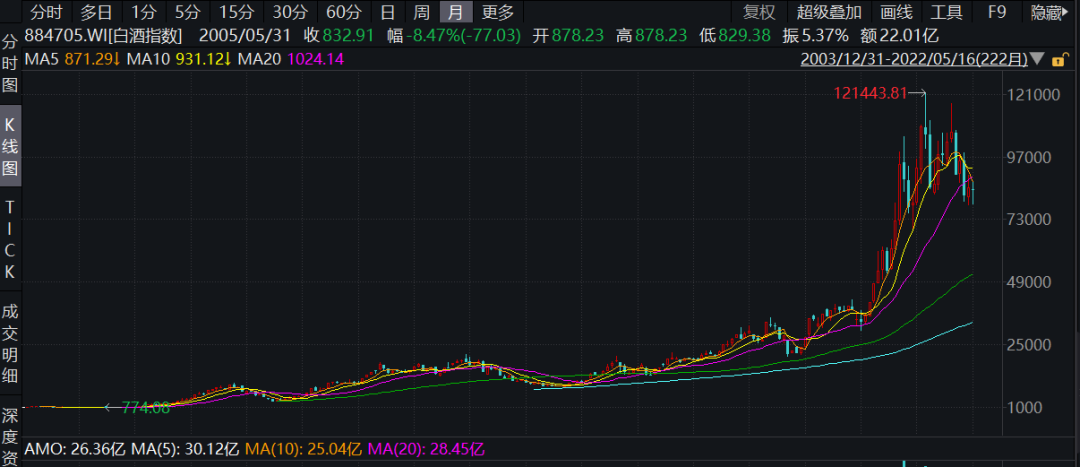Select the 周 weekly period tab
This screenshot has width=1080, height=467.
tap(422, 12)
